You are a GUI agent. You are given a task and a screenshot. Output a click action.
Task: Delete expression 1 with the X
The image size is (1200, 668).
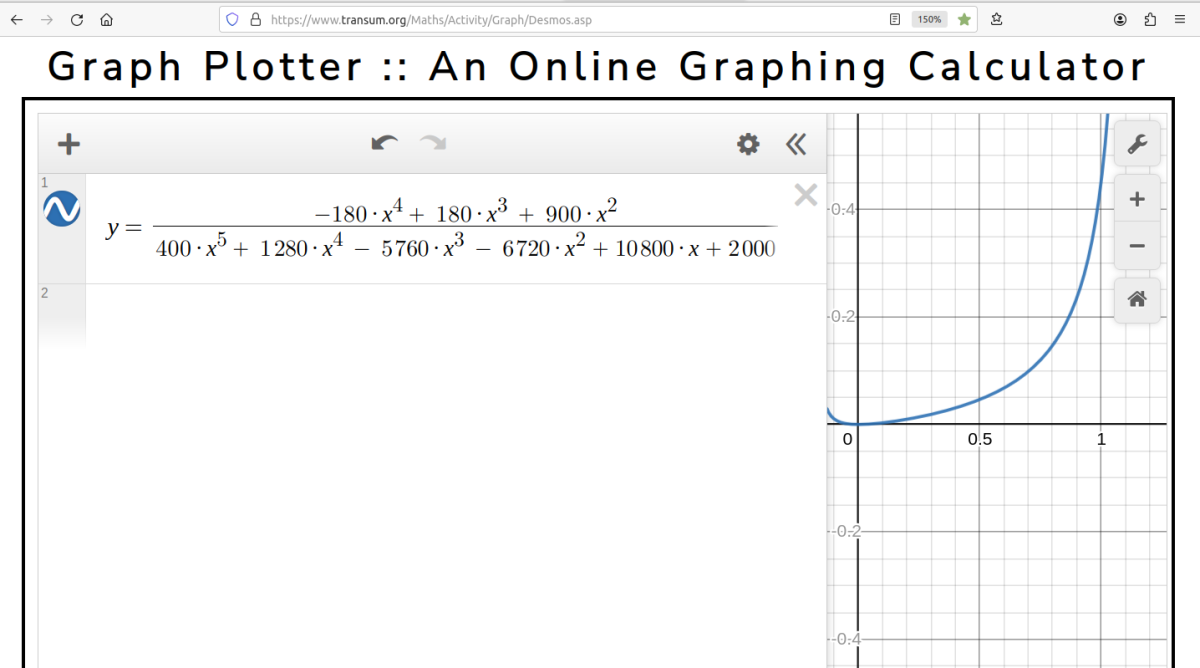click(x=805, y=195)
